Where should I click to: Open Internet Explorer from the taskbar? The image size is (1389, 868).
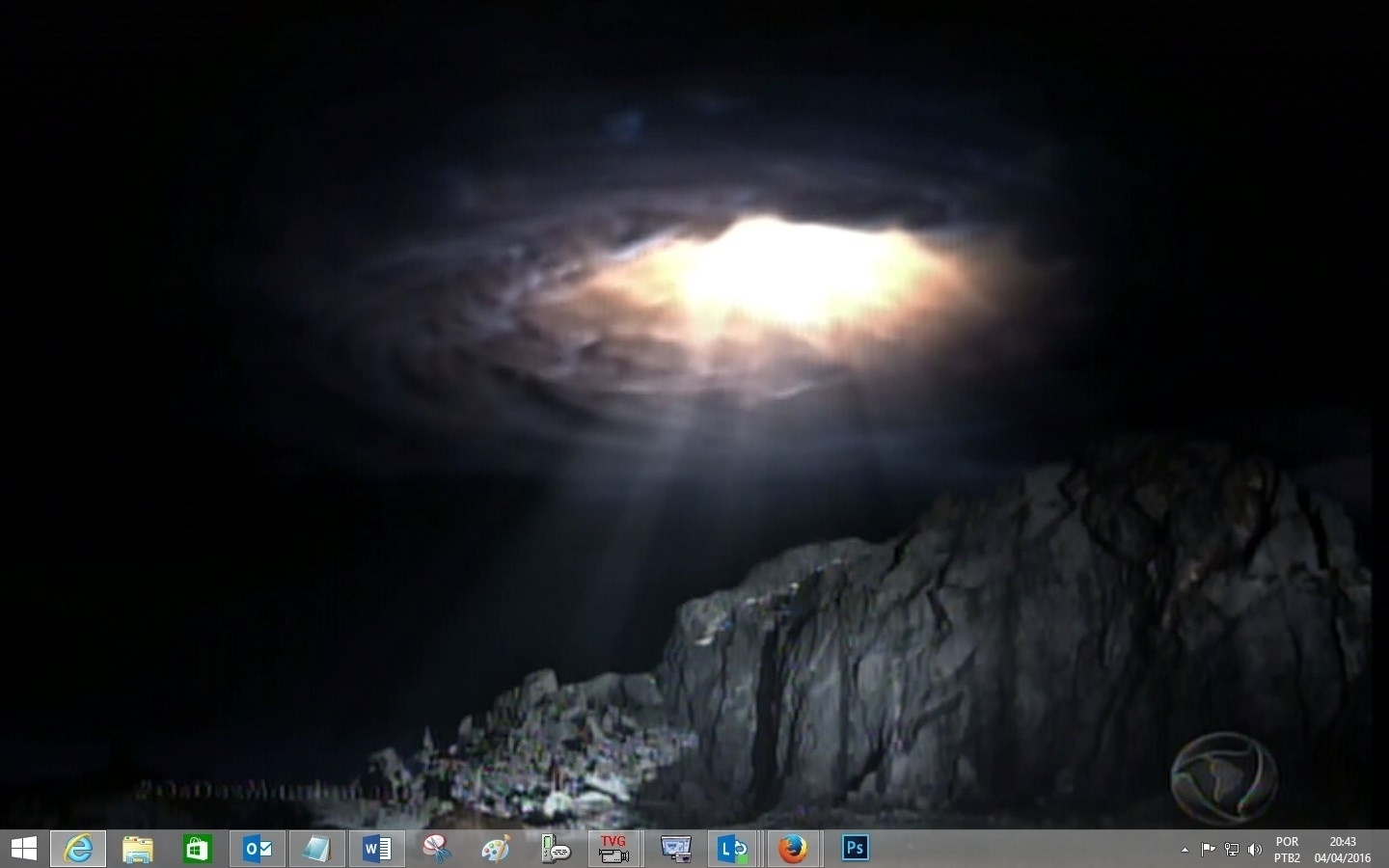[x=78, y=849]
